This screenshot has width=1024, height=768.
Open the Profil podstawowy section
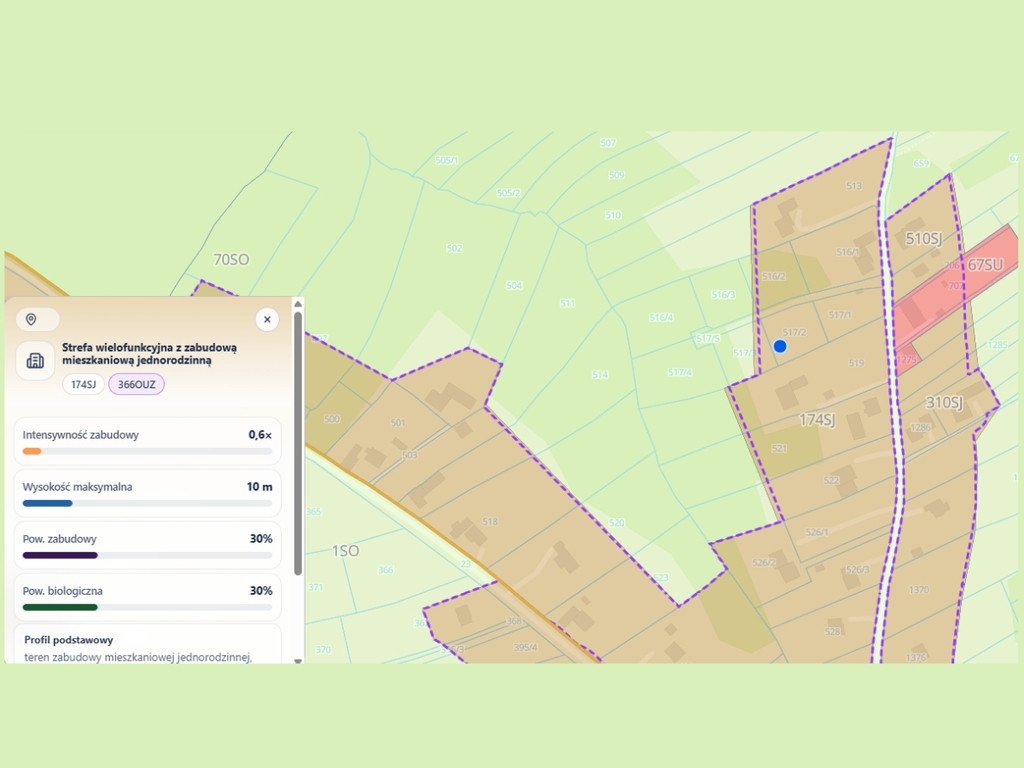[x=69, y=640]
